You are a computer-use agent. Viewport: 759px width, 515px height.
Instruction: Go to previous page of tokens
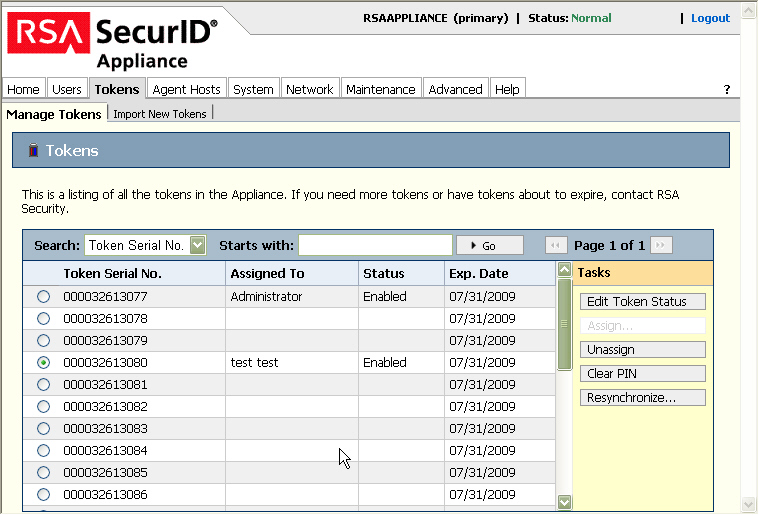(556, 245)
